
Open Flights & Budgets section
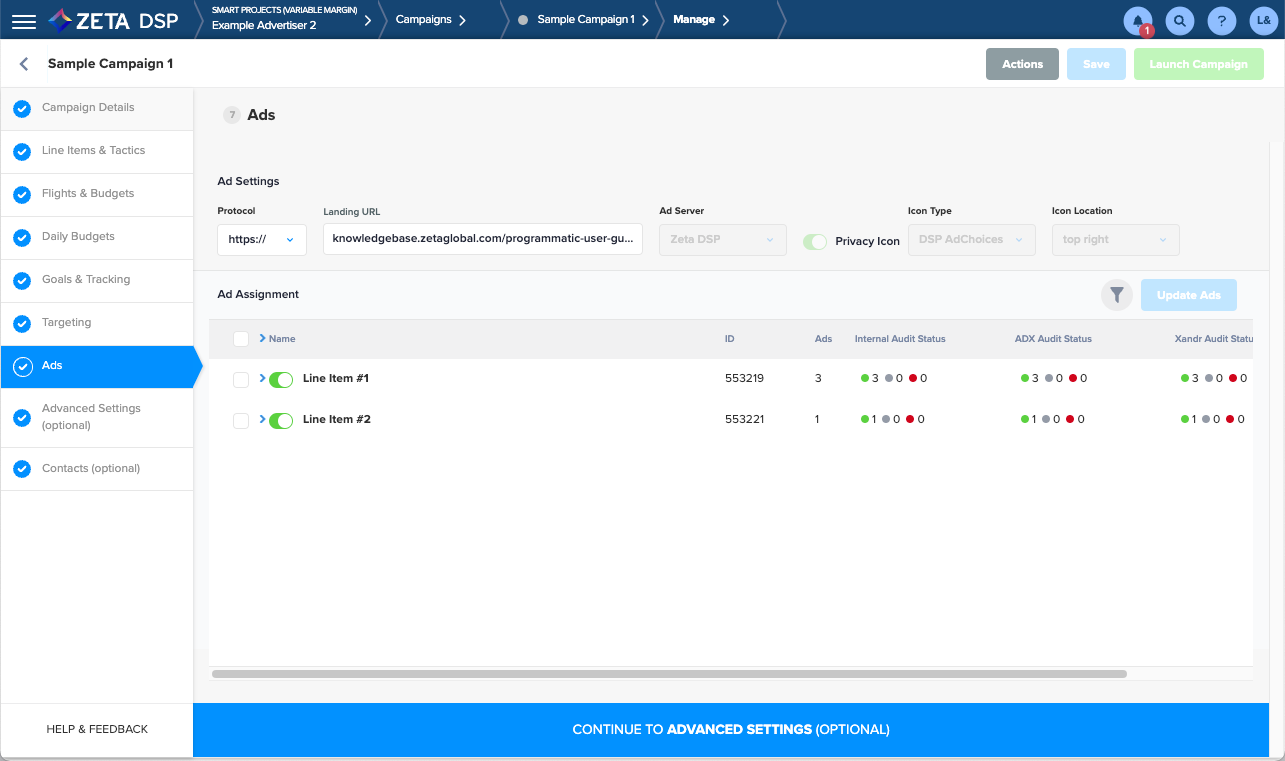click(x=88, y=194)
